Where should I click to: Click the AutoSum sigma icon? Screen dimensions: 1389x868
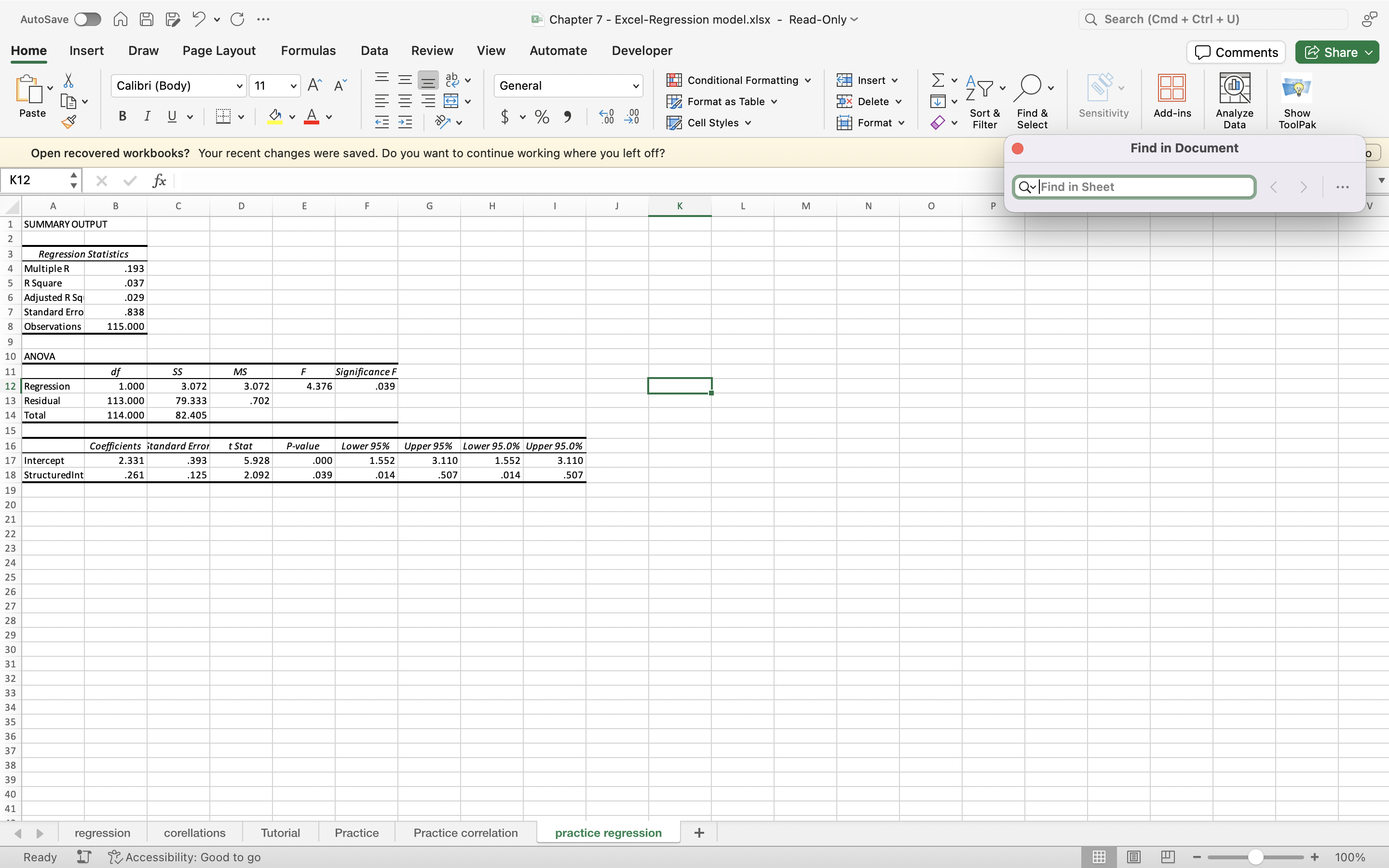[937, 80]
